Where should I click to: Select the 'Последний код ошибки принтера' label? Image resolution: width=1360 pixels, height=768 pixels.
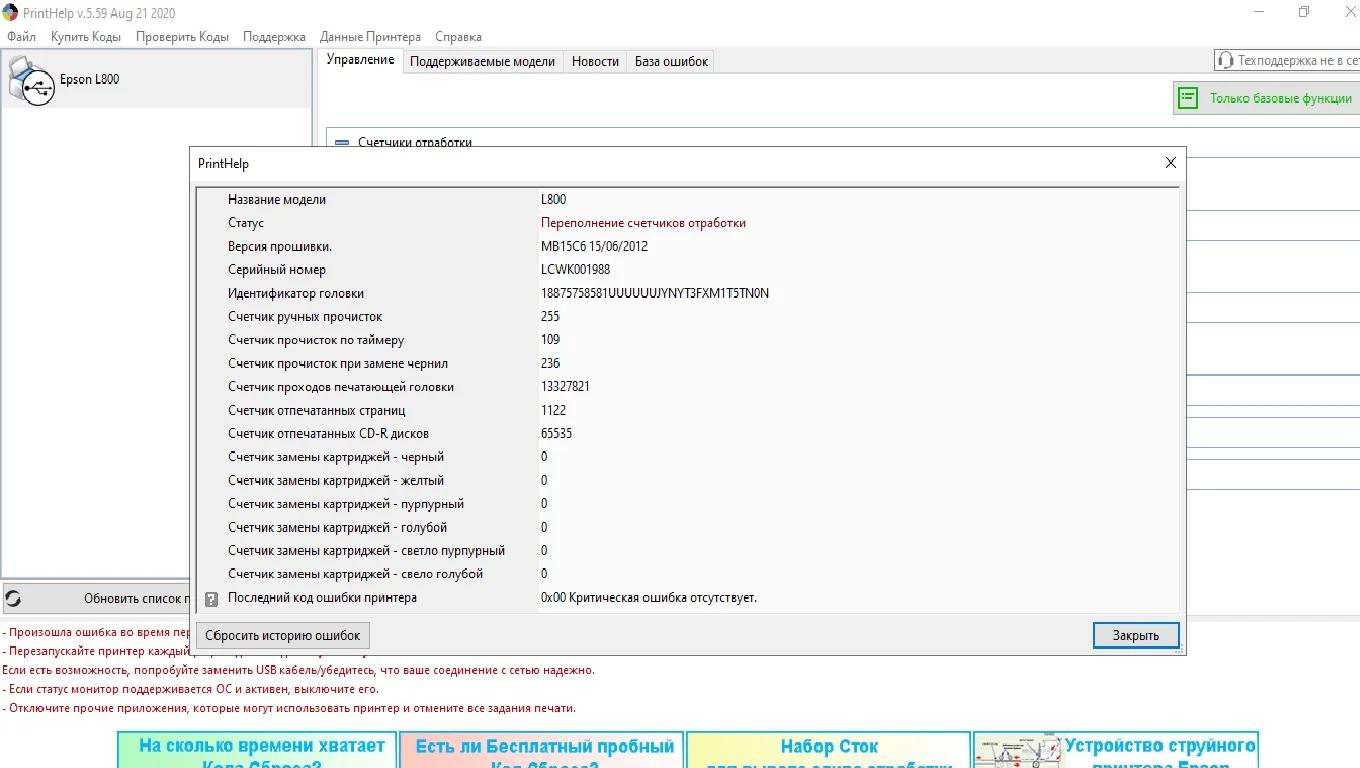pos(322,598)
